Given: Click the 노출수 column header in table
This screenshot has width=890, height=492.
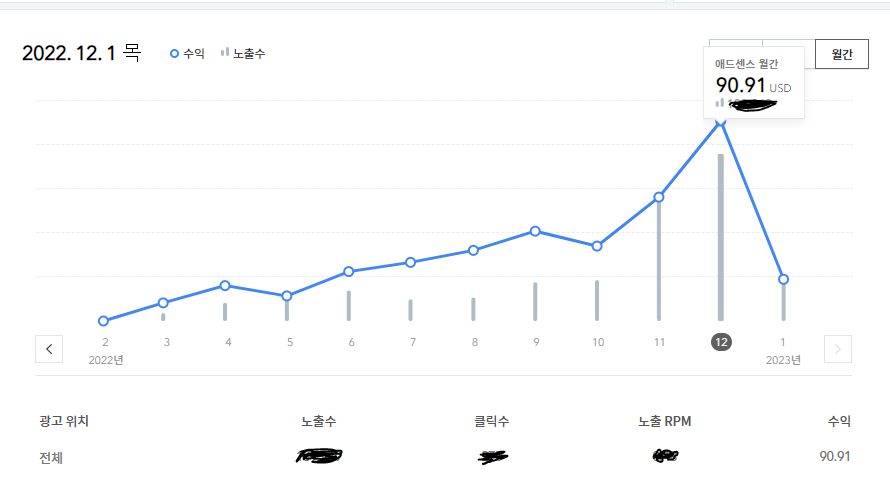Looking at the screenshot, I should coord(318,421).
